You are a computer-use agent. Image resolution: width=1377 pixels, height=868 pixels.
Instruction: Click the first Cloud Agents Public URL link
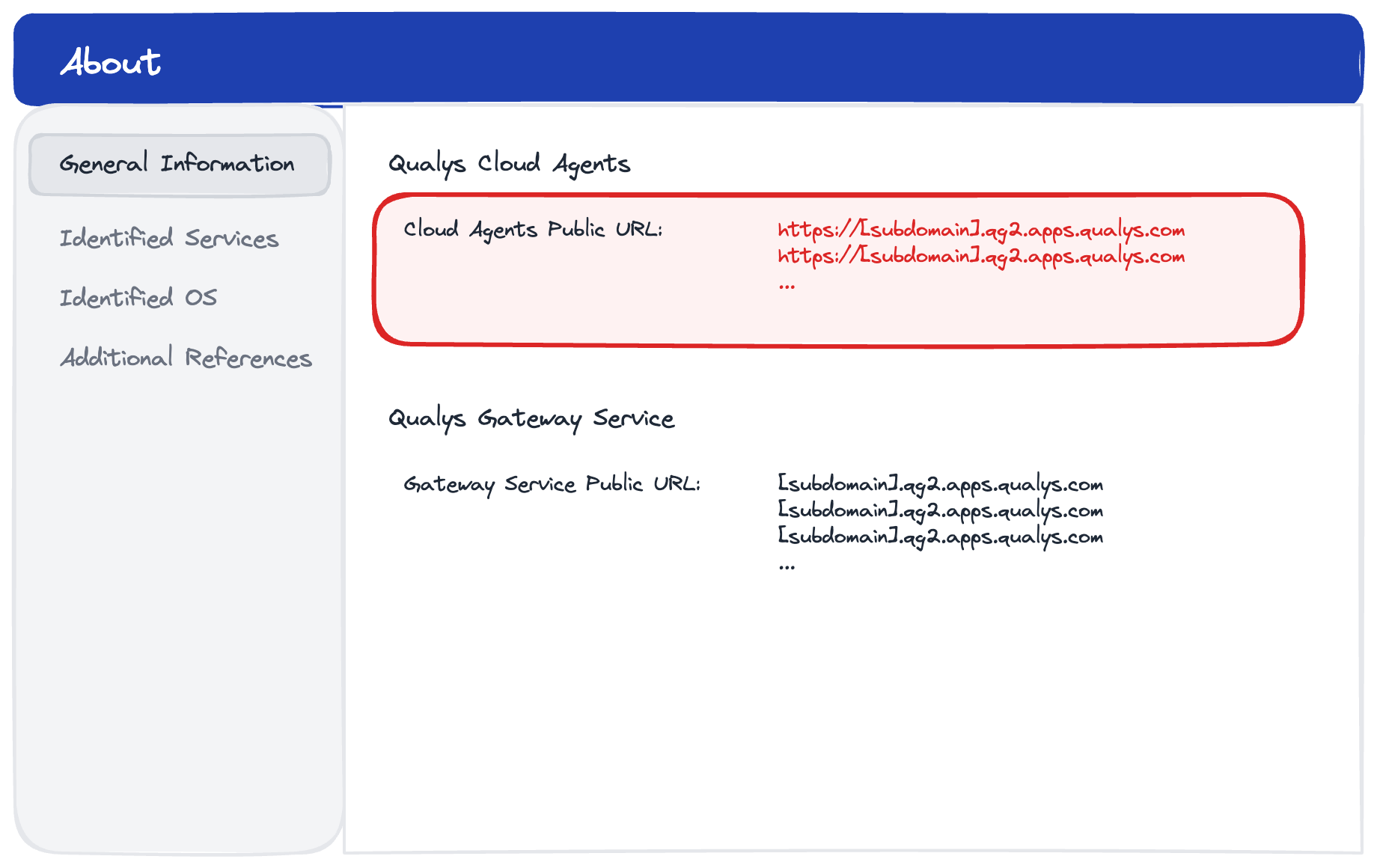point(980,230)
